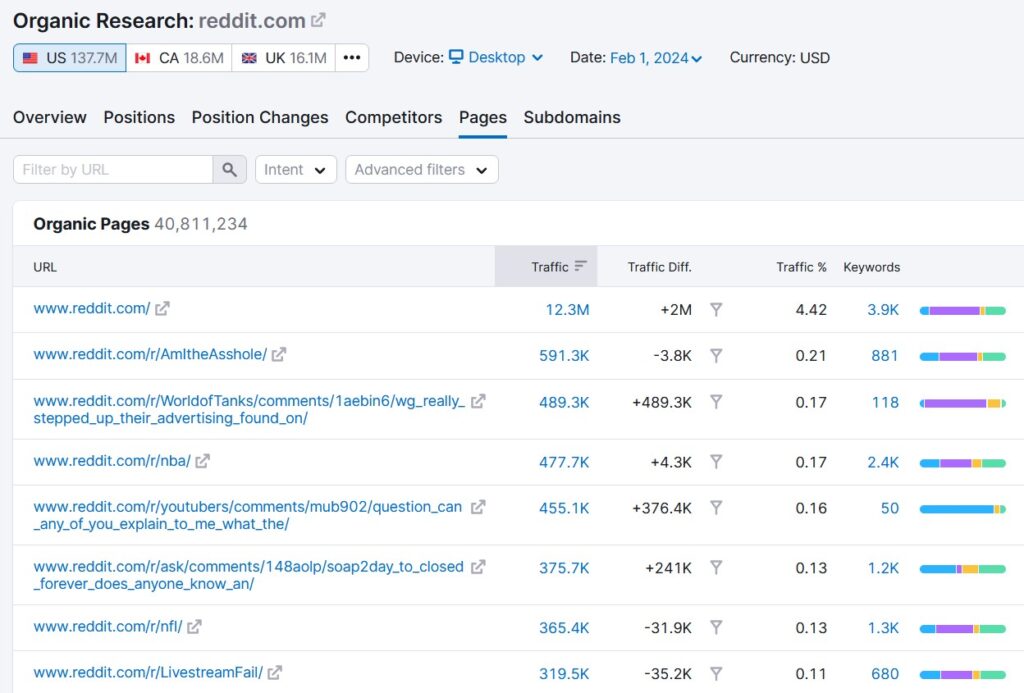The width and height of the screenshot is (1024, 693).
Task: Open external link icon for soap2day ask row
Action: (478, 567)
